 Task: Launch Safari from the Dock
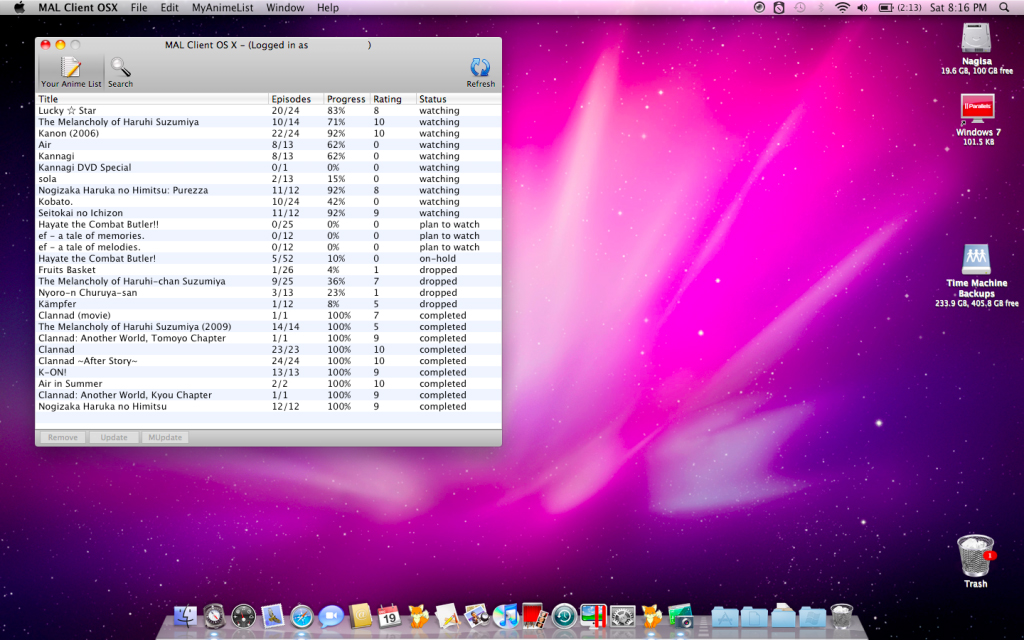302,616
